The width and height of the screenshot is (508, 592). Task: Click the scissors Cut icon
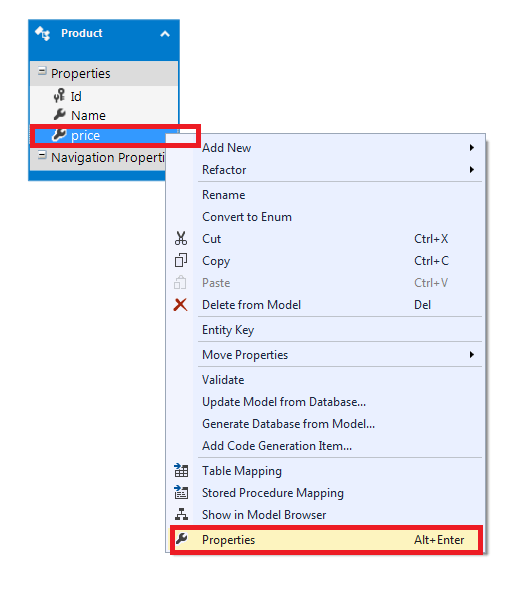(181, 239)
